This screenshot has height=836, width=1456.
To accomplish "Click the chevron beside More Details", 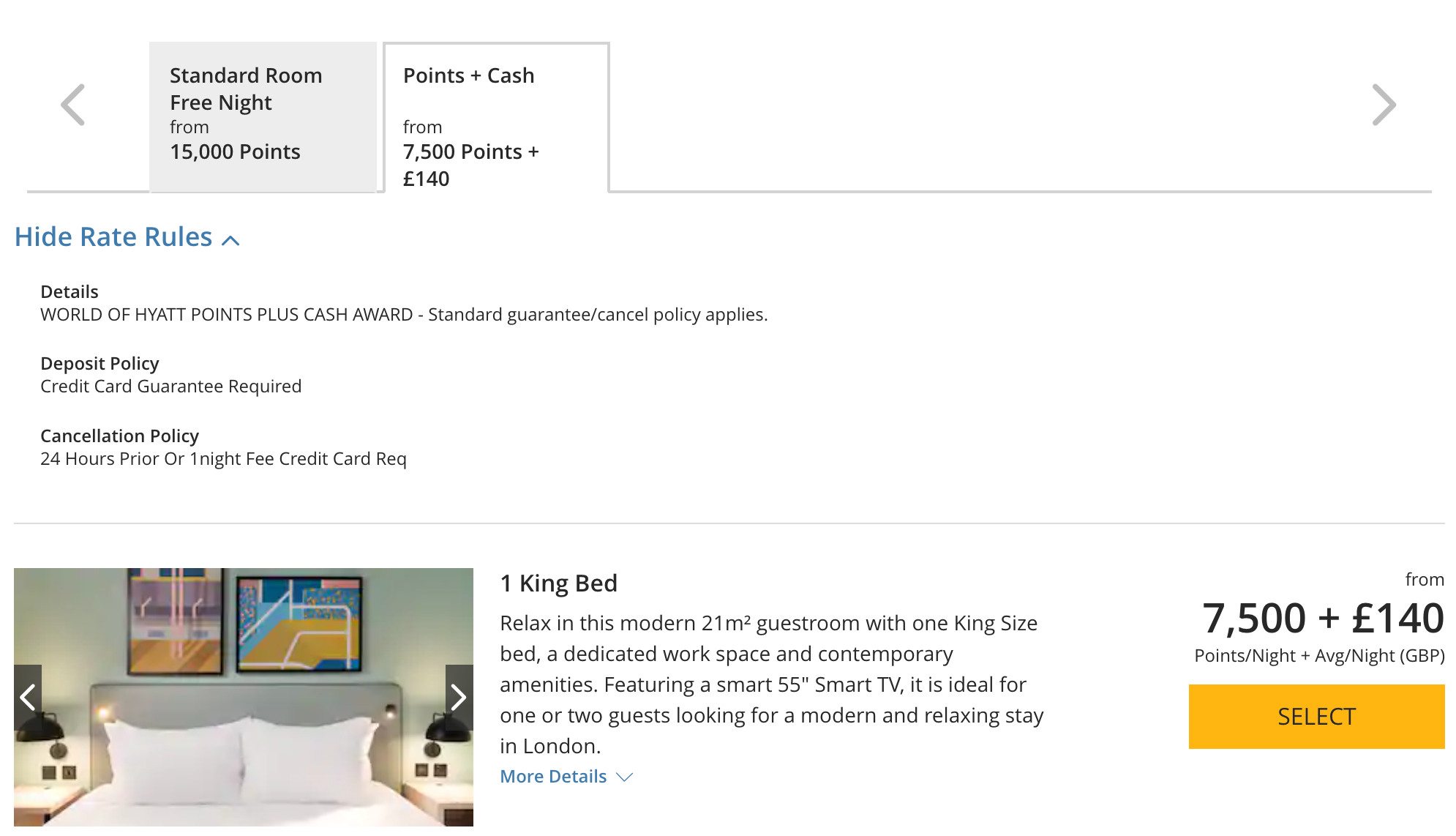I will pyautogui.click(x=623, y=777).
